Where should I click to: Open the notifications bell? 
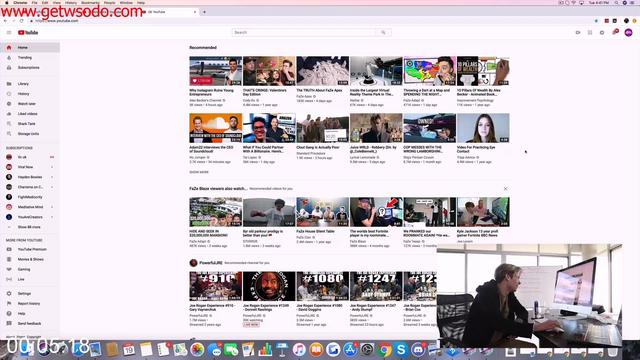pos(615,32)
